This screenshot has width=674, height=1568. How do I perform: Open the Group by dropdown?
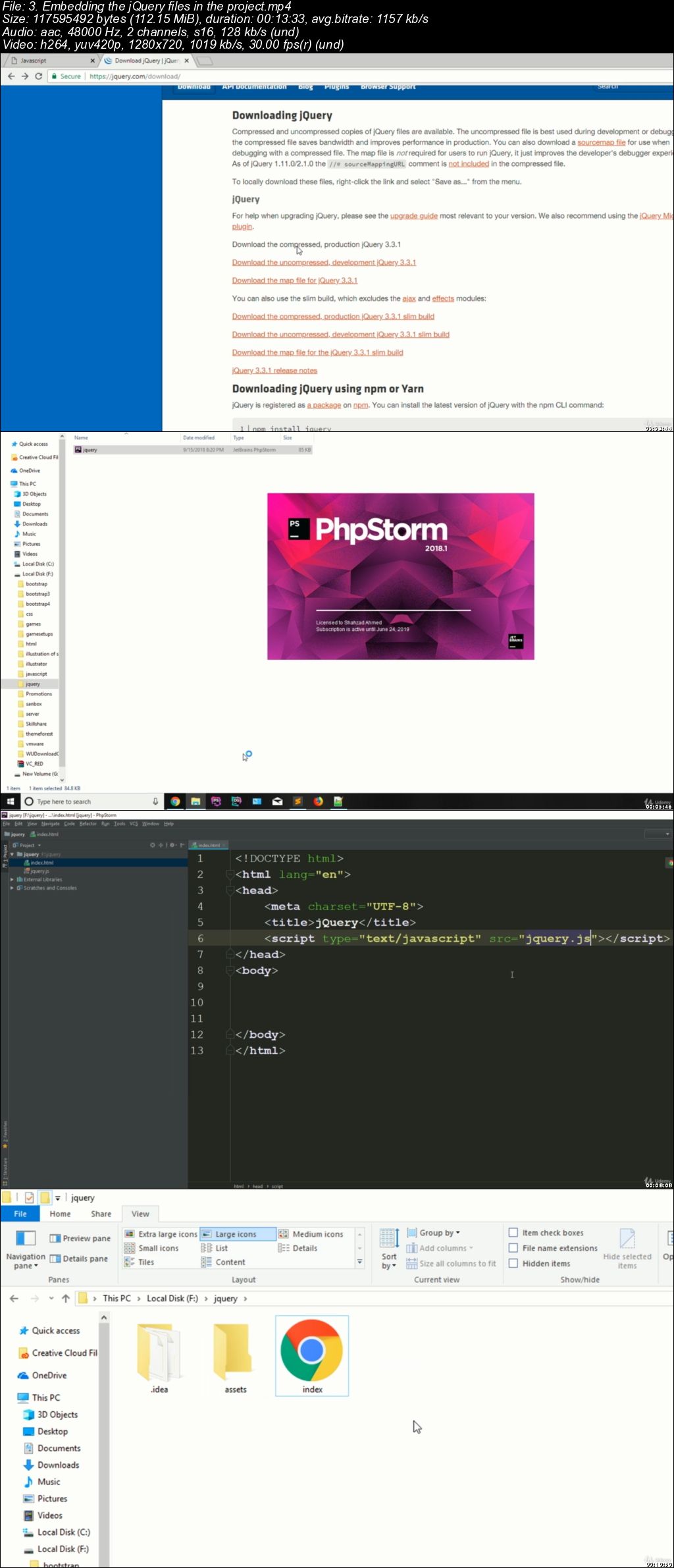pos(433,1233)
